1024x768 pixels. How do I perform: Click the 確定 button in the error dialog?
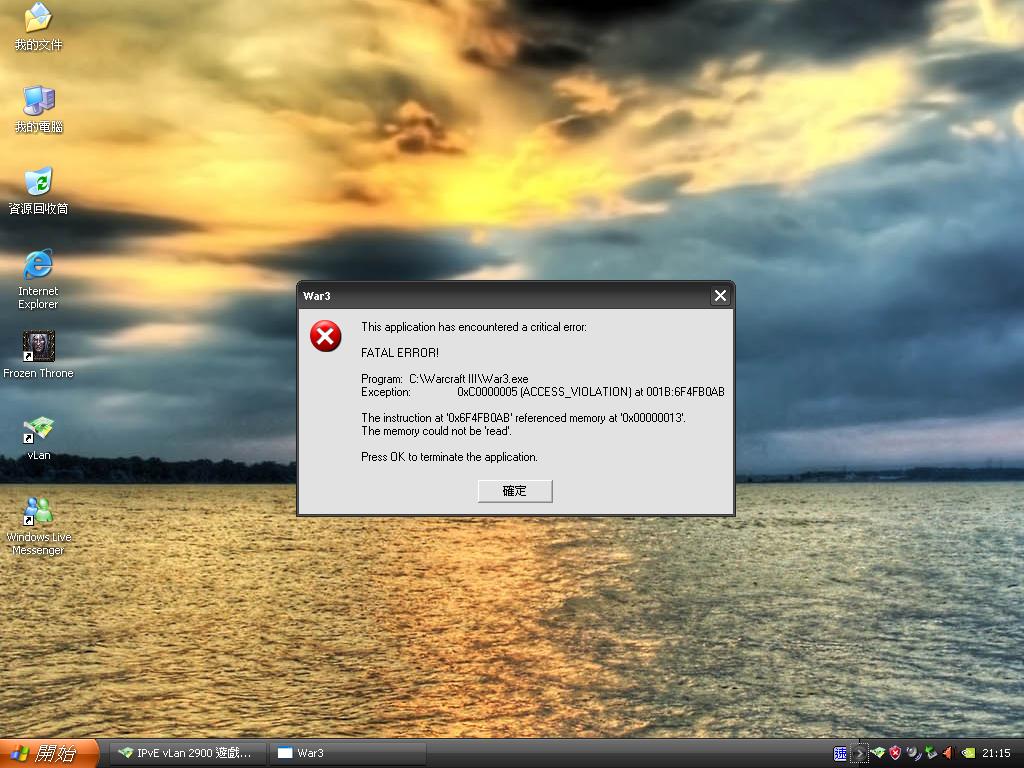tap(515, 491)
